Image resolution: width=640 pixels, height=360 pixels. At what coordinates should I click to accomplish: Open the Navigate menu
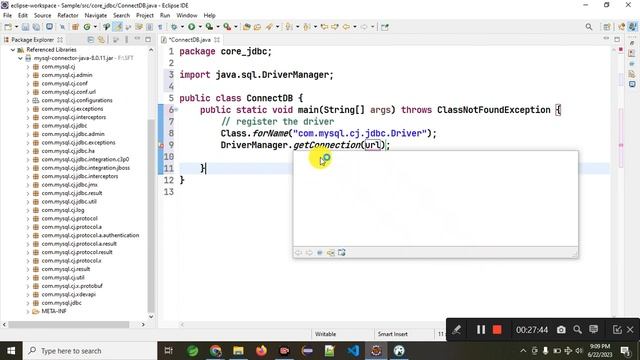tap(96, 16)
